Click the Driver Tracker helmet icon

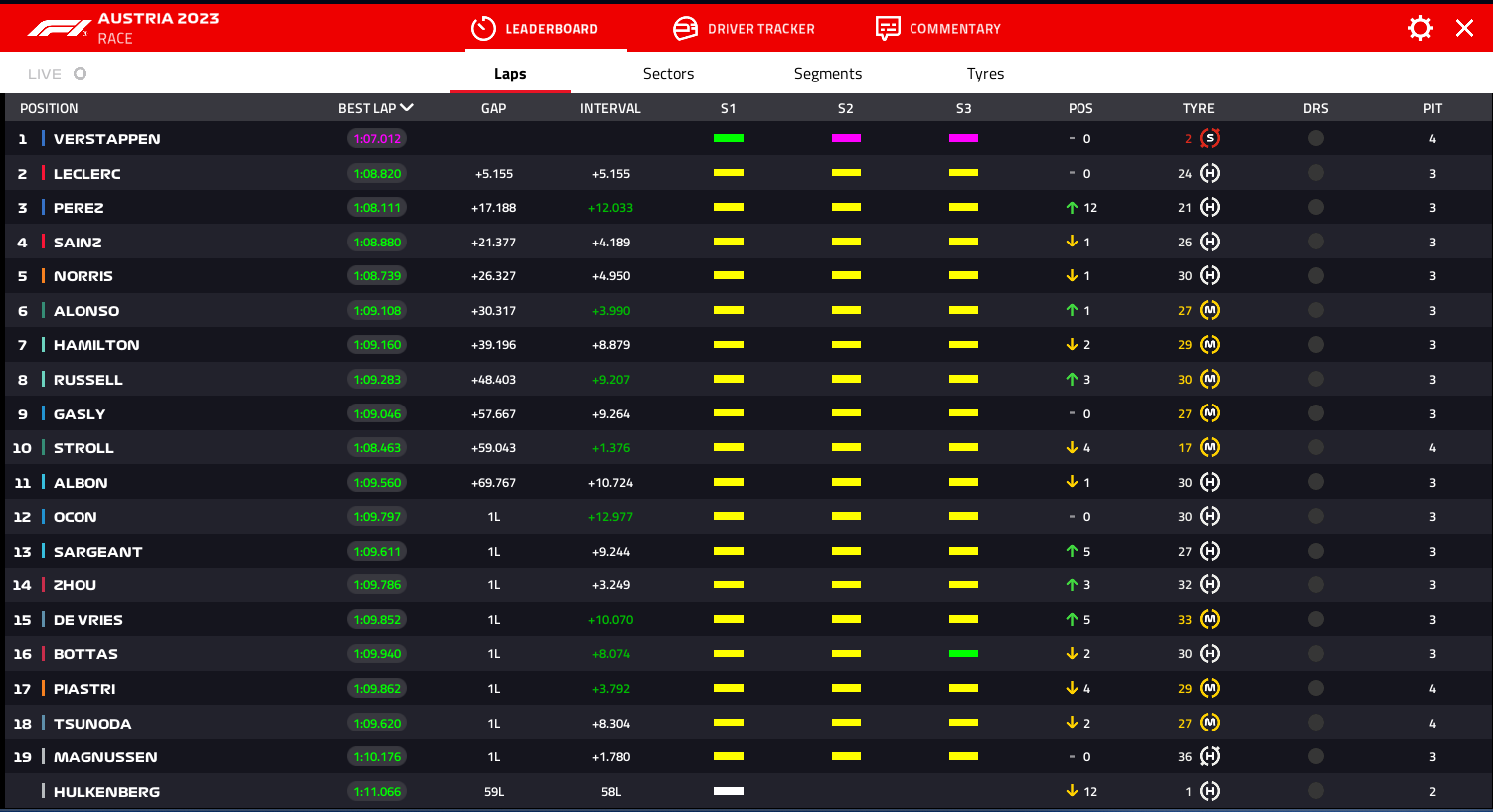[685, 29]
